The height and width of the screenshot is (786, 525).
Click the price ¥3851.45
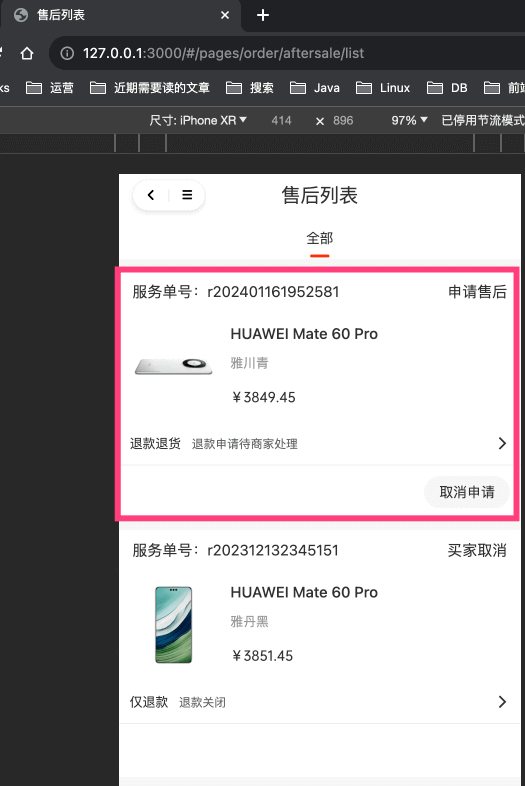[x=262, y=656]
